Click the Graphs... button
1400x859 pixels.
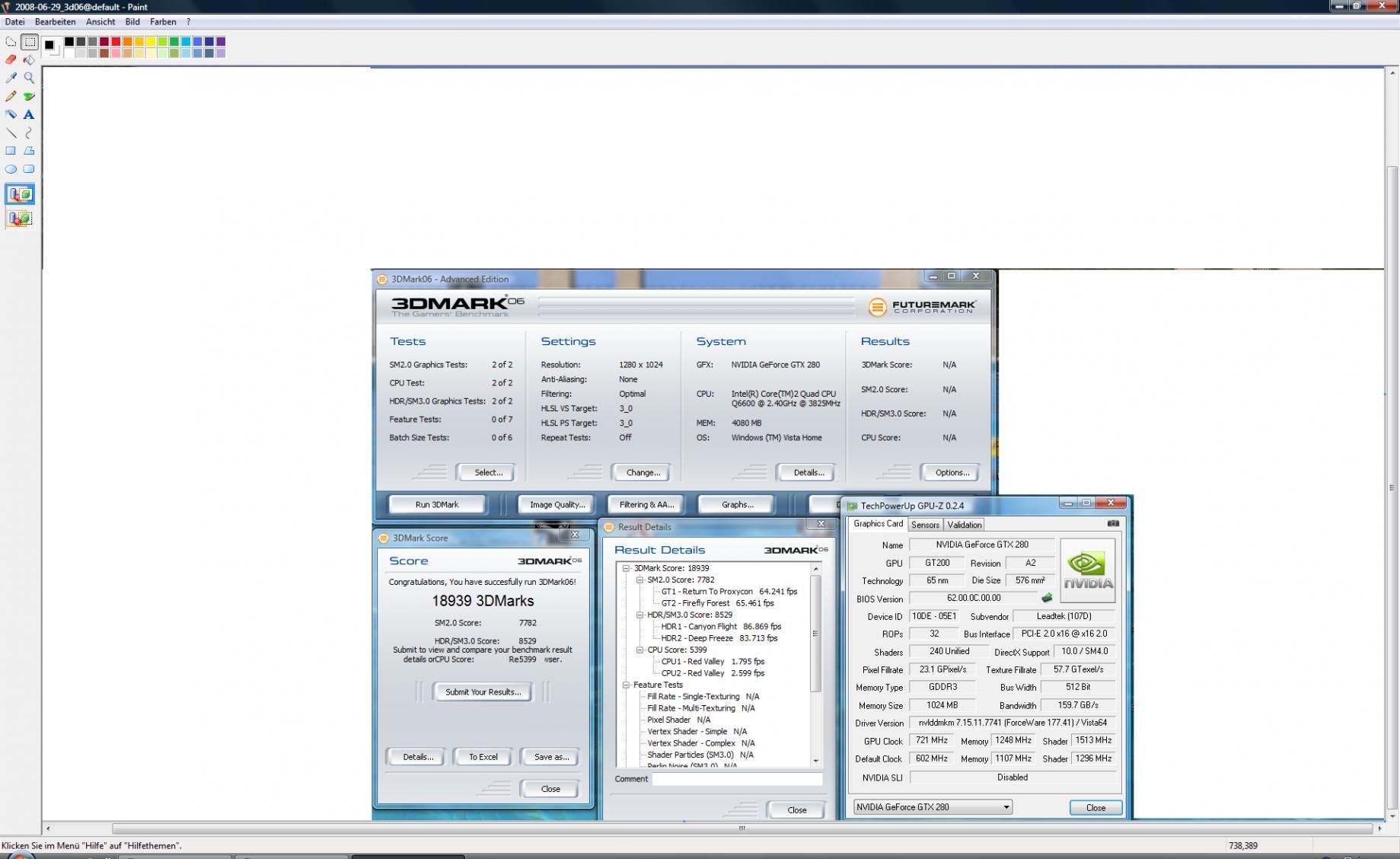coord(737,504)
